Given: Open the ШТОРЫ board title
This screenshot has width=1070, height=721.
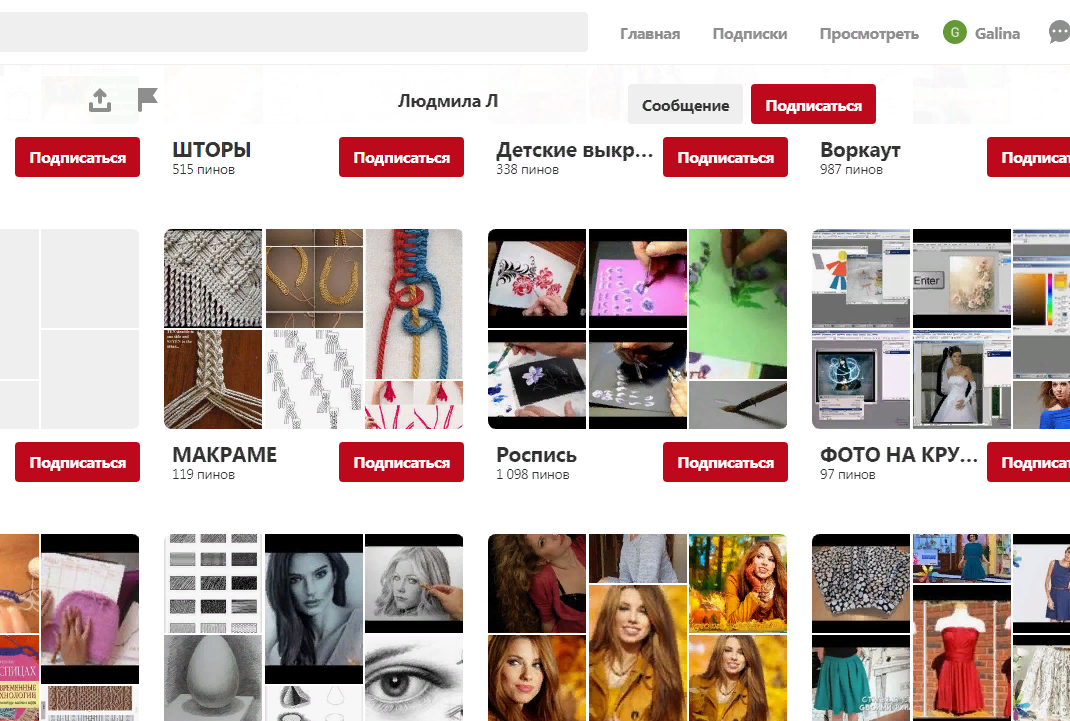Looking at the screenshot, I should click(212, 149).
